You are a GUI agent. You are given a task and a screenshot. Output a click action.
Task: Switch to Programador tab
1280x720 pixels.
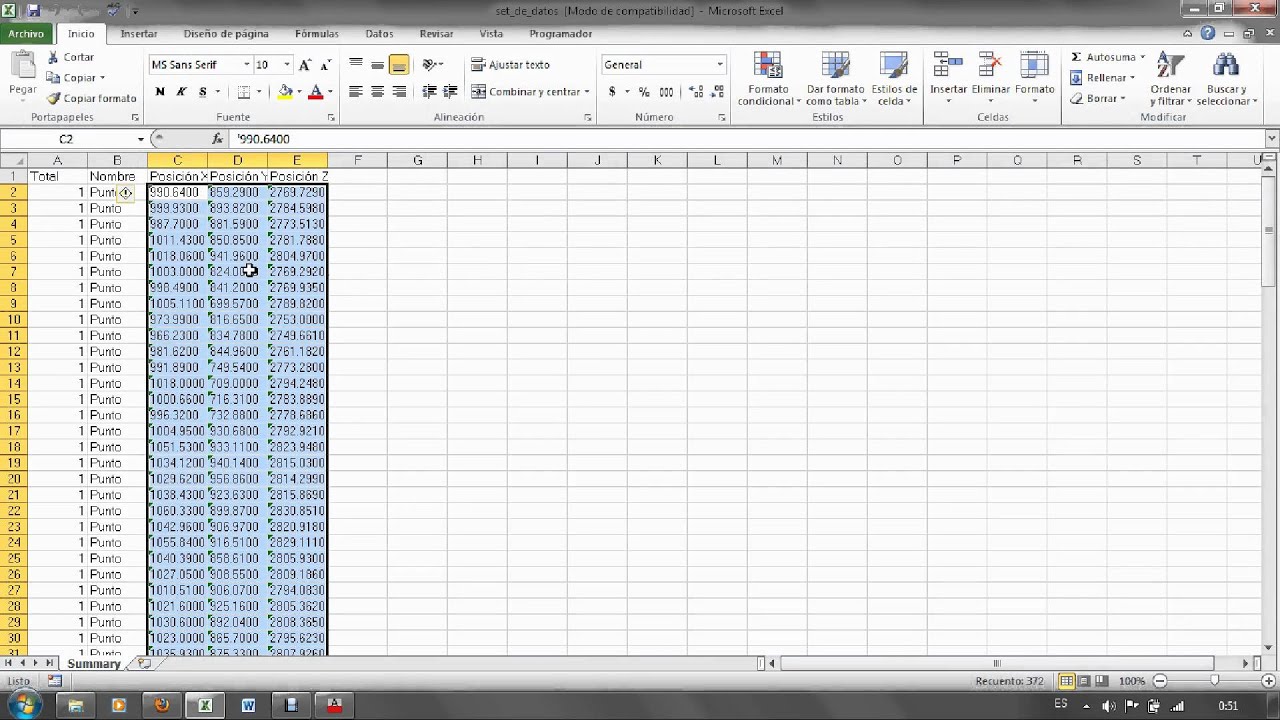point(561,34)
